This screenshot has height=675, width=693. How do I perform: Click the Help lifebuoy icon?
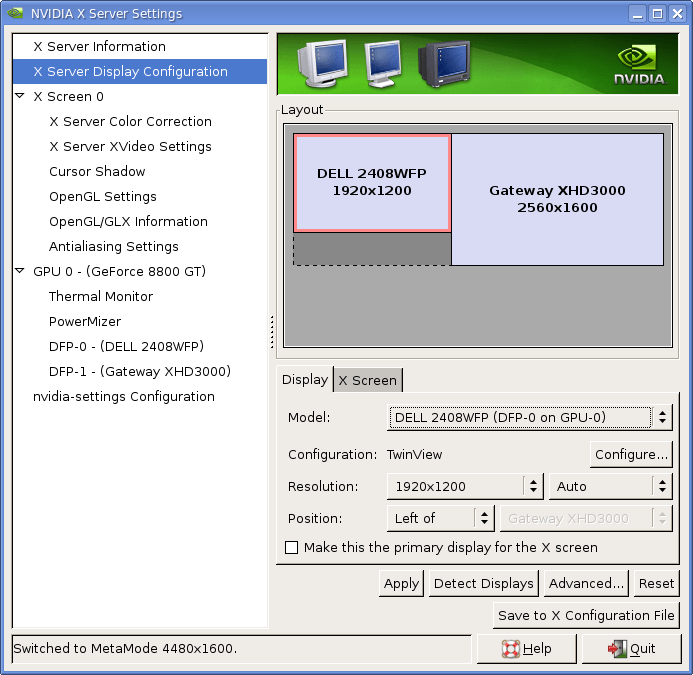[510, 649]
